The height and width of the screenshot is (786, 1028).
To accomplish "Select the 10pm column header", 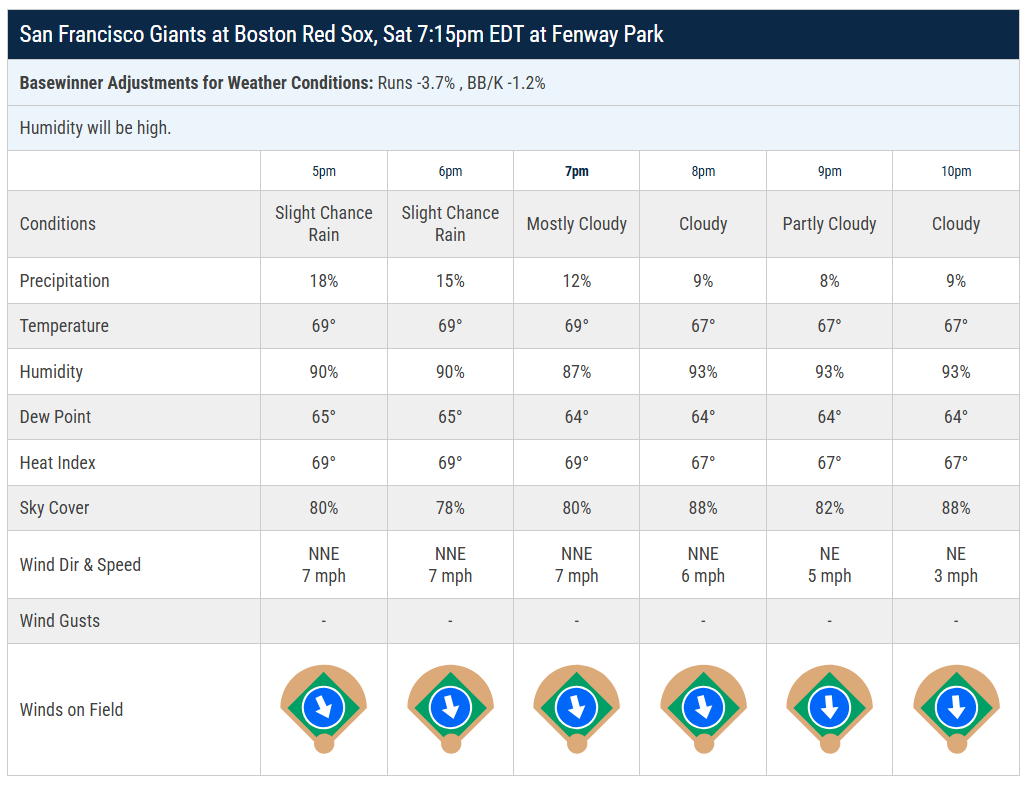I will (x=957, y=171).
